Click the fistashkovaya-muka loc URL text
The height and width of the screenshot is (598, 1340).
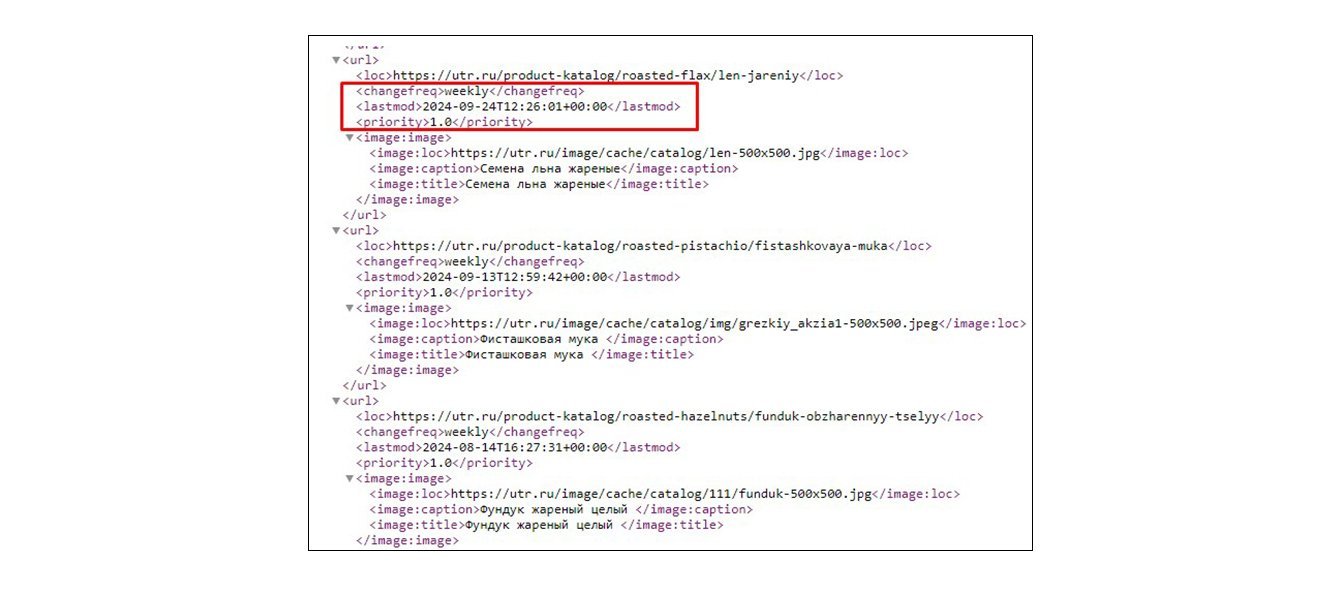tap(640, 246)
